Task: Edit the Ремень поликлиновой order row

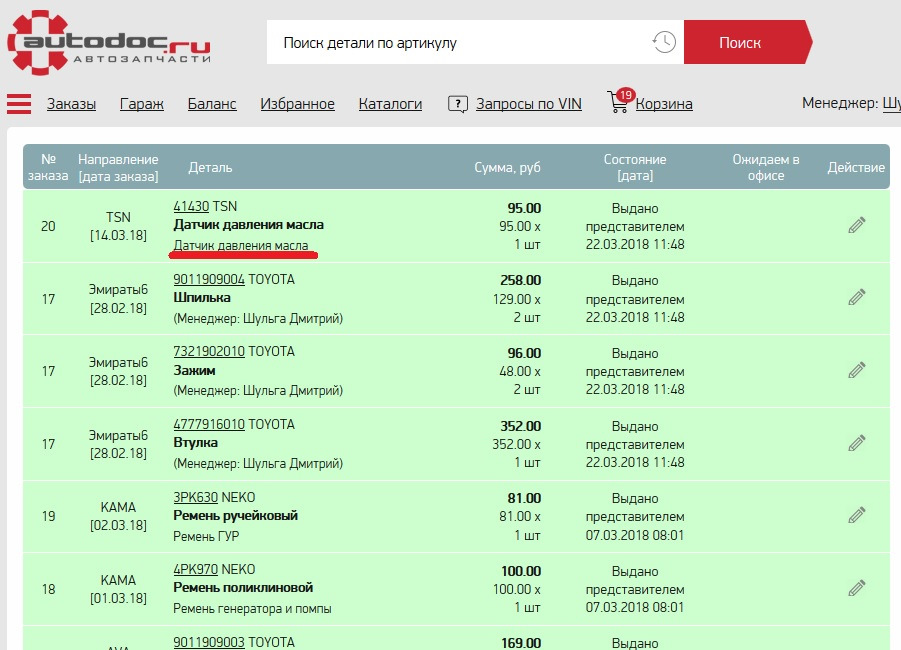Action: click(856, 589)
